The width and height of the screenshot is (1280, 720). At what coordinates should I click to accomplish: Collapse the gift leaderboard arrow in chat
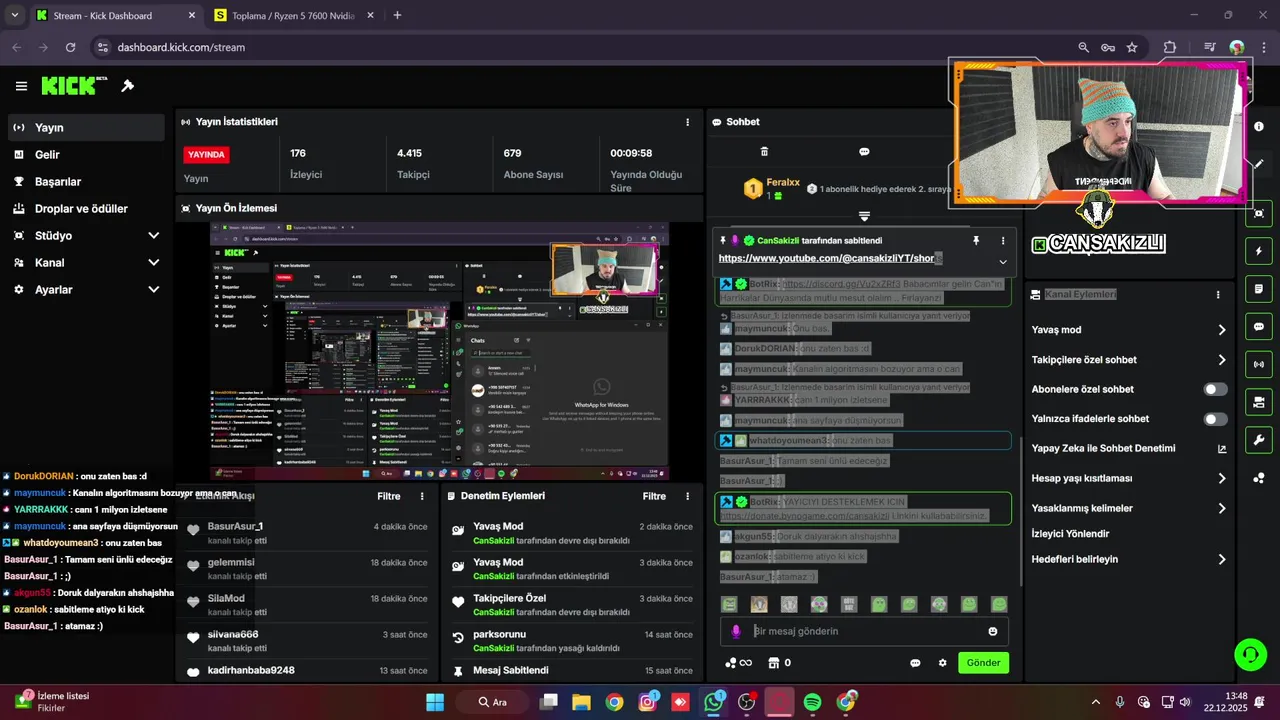click(864, 216)
